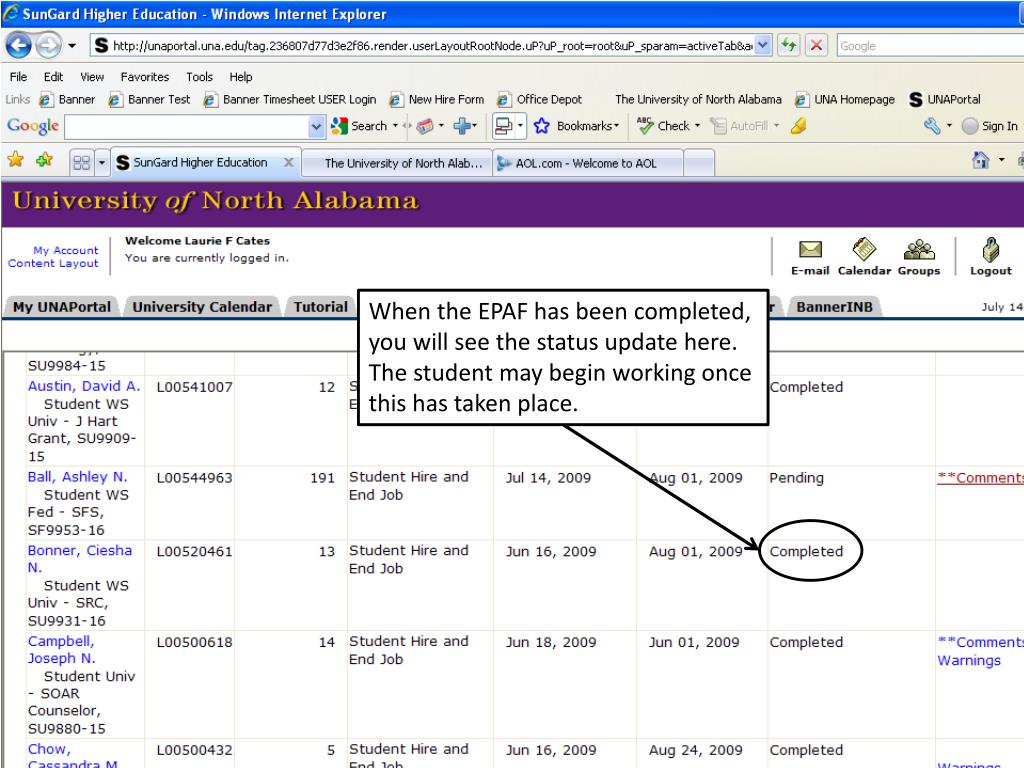The width and height of the screenshot is (1024, 768).
Task: Stop loading with the red X icon
Action: [x=816, y=45]
